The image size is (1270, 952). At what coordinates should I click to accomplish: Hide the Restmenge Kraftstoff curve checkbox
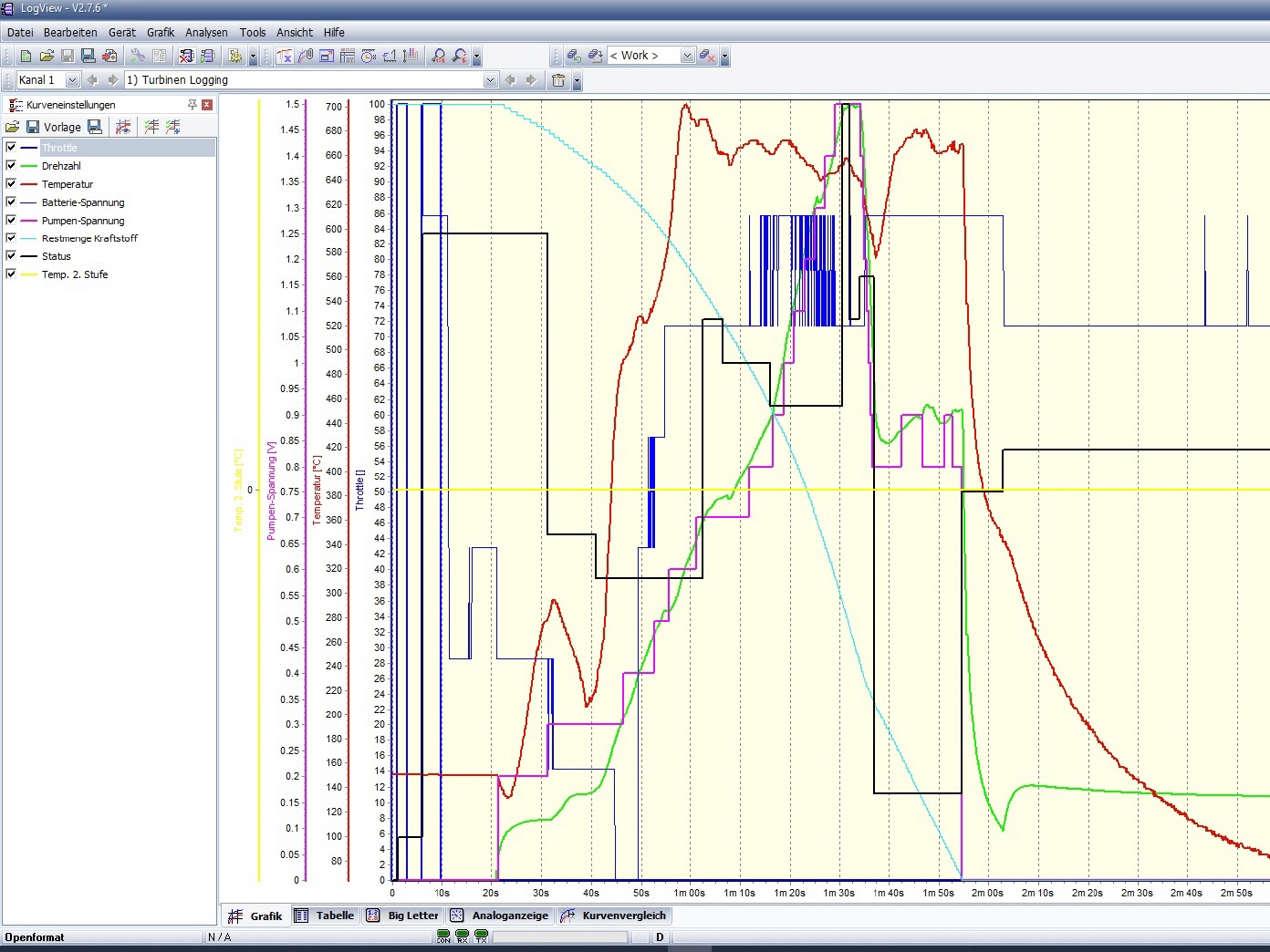coord(11,237)
